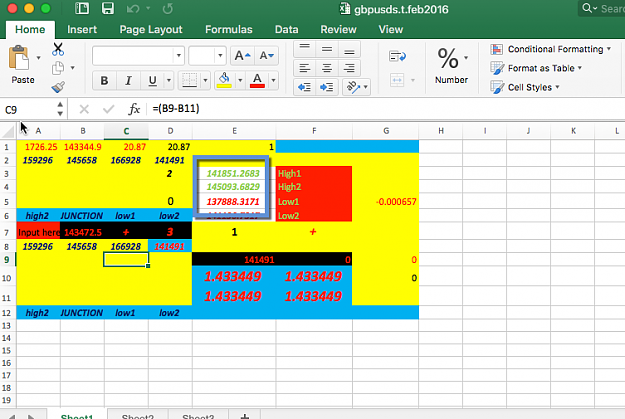This screenshot has height=419, width=625.
Task: Apply borders with the borders button
Action: [189, 81]
